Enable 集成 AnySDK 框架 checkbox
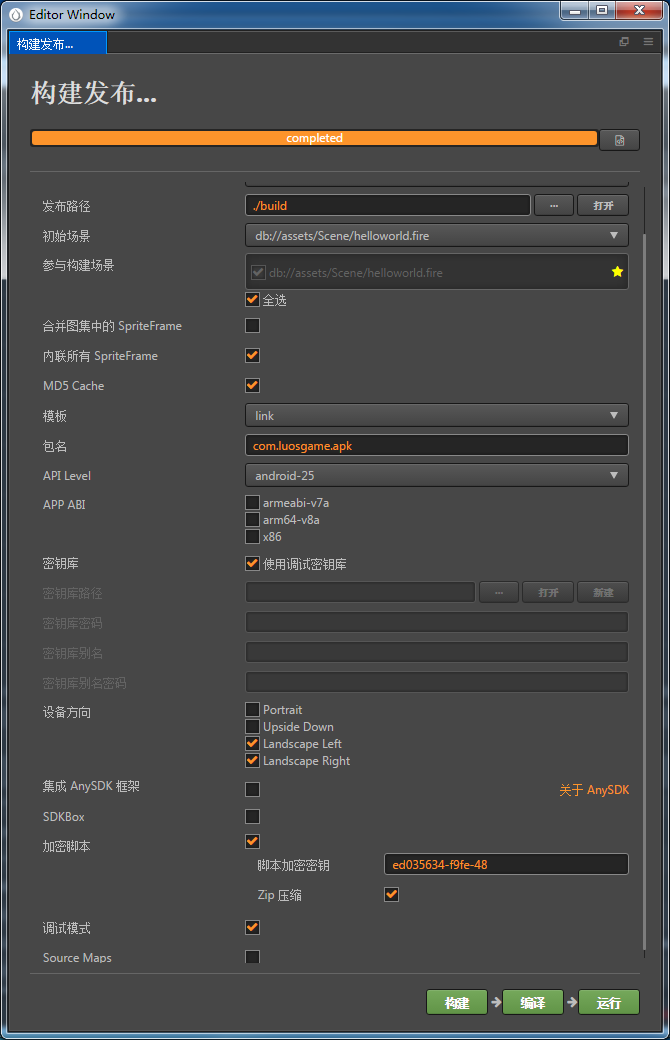Viewport: 670px width, 1040px height. [x=252, y=789]
